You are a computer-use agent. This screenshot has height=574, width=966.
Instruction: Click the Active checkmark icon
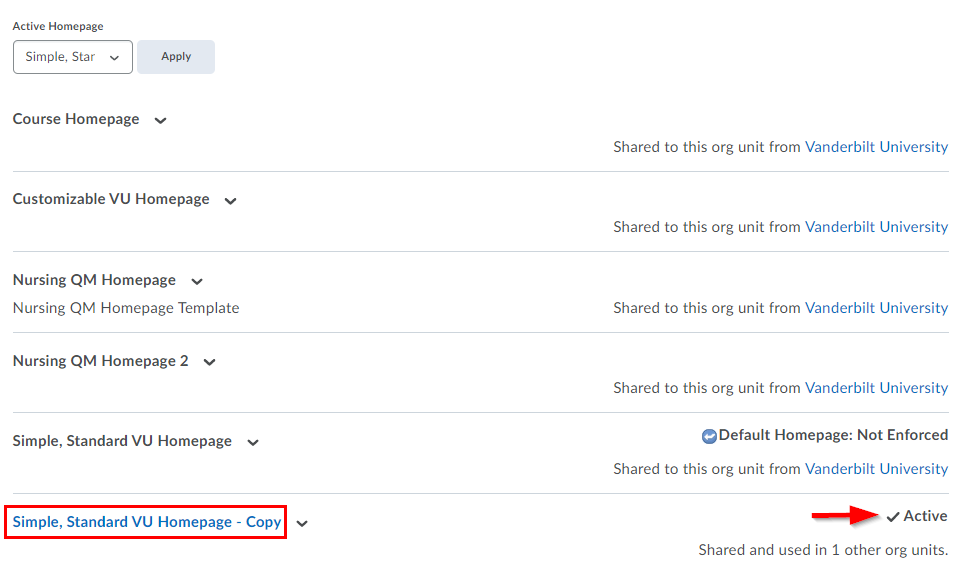coord(893,517)
